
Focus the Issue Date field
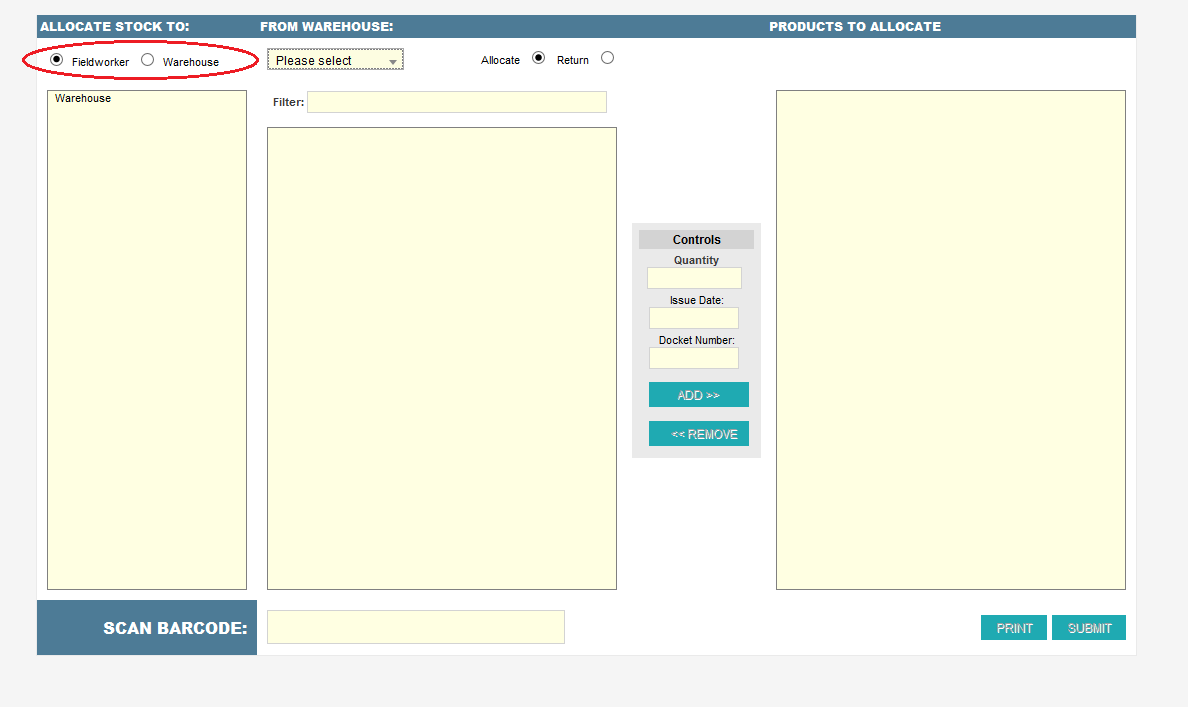[x=694, y=318]
